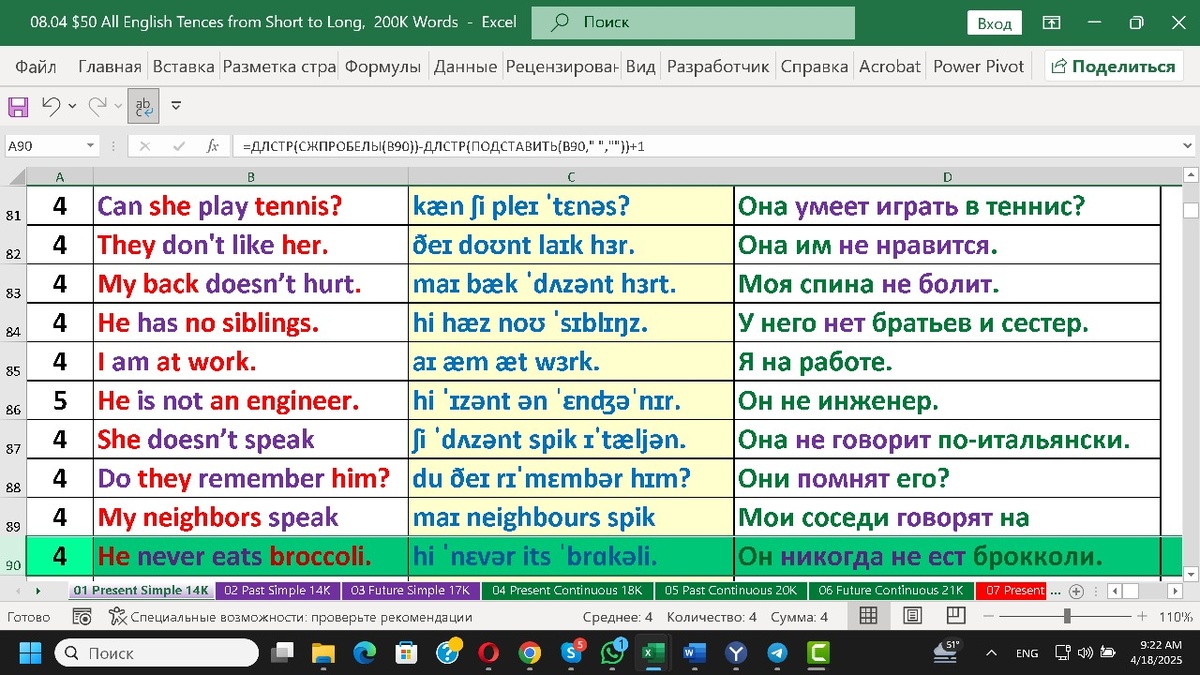Click the zoom in plus button
The height and width of the screenshot is (675, 1200).
point(1144,617)
